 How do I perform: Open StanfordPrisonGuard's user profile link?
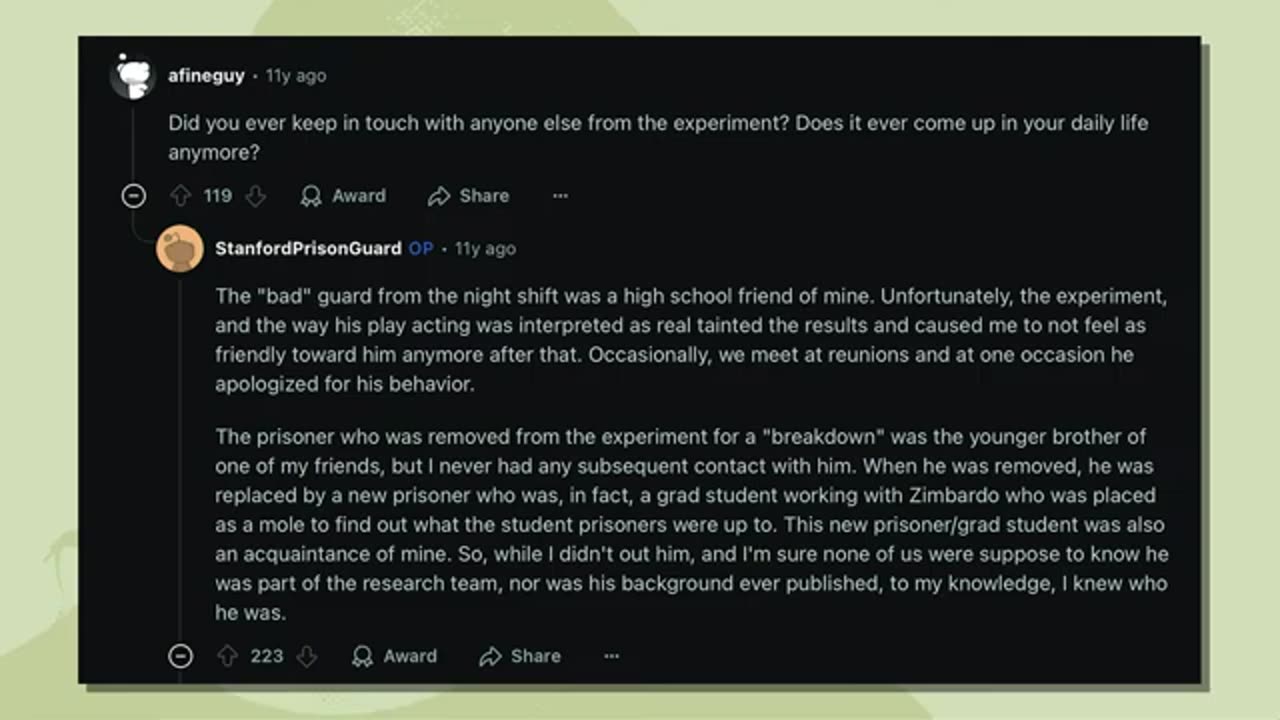click(x=308, y=248)
